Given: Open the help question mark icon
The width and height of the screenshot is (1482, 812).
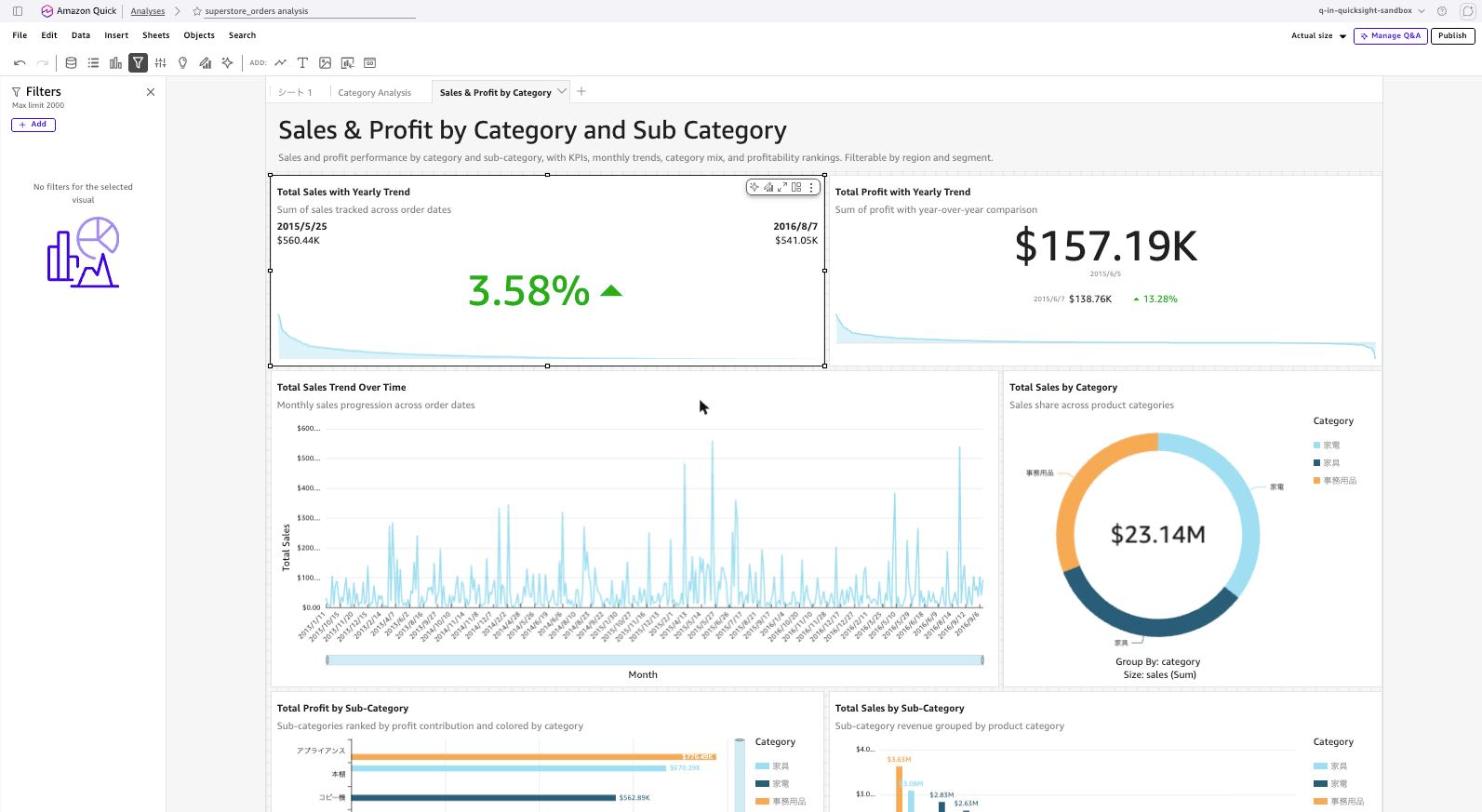Looking at the screenshot, I should 1442,11.
